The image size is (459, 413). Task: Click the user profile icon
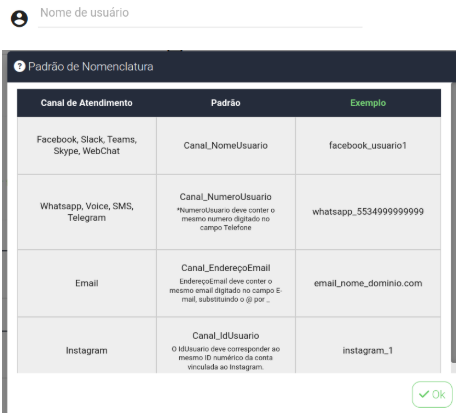(x=19, y=18)
